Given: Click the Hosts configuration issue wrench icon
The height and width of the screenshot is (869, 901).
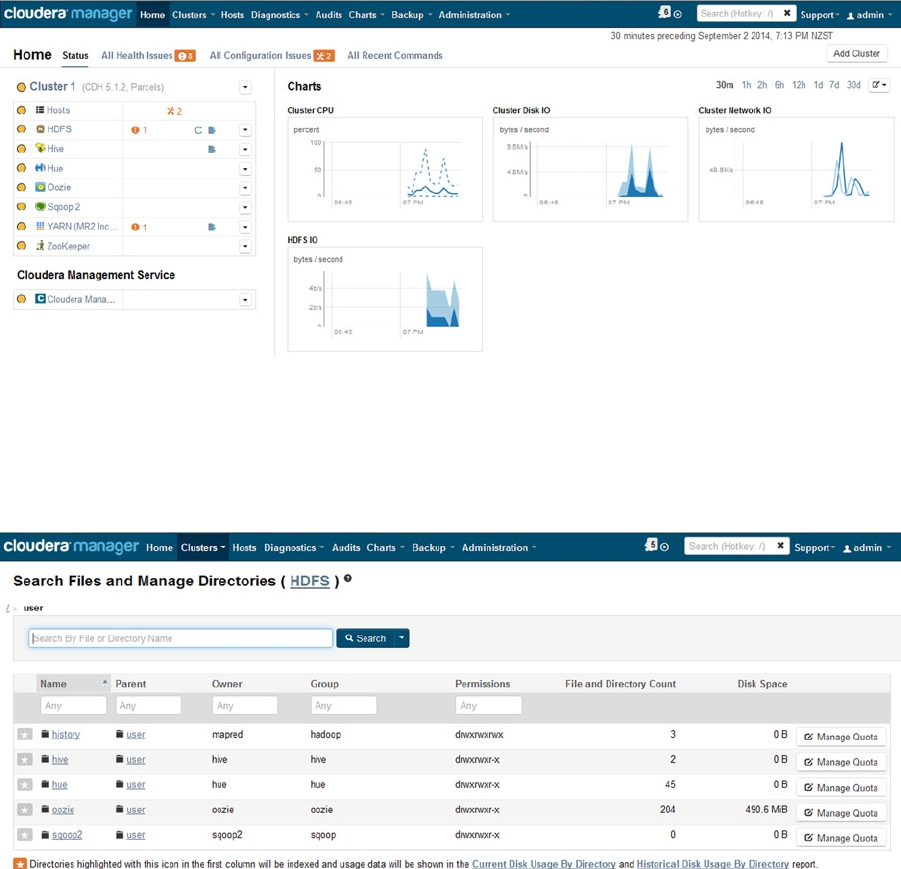Looking at the screenshot, I should point(171,111).
